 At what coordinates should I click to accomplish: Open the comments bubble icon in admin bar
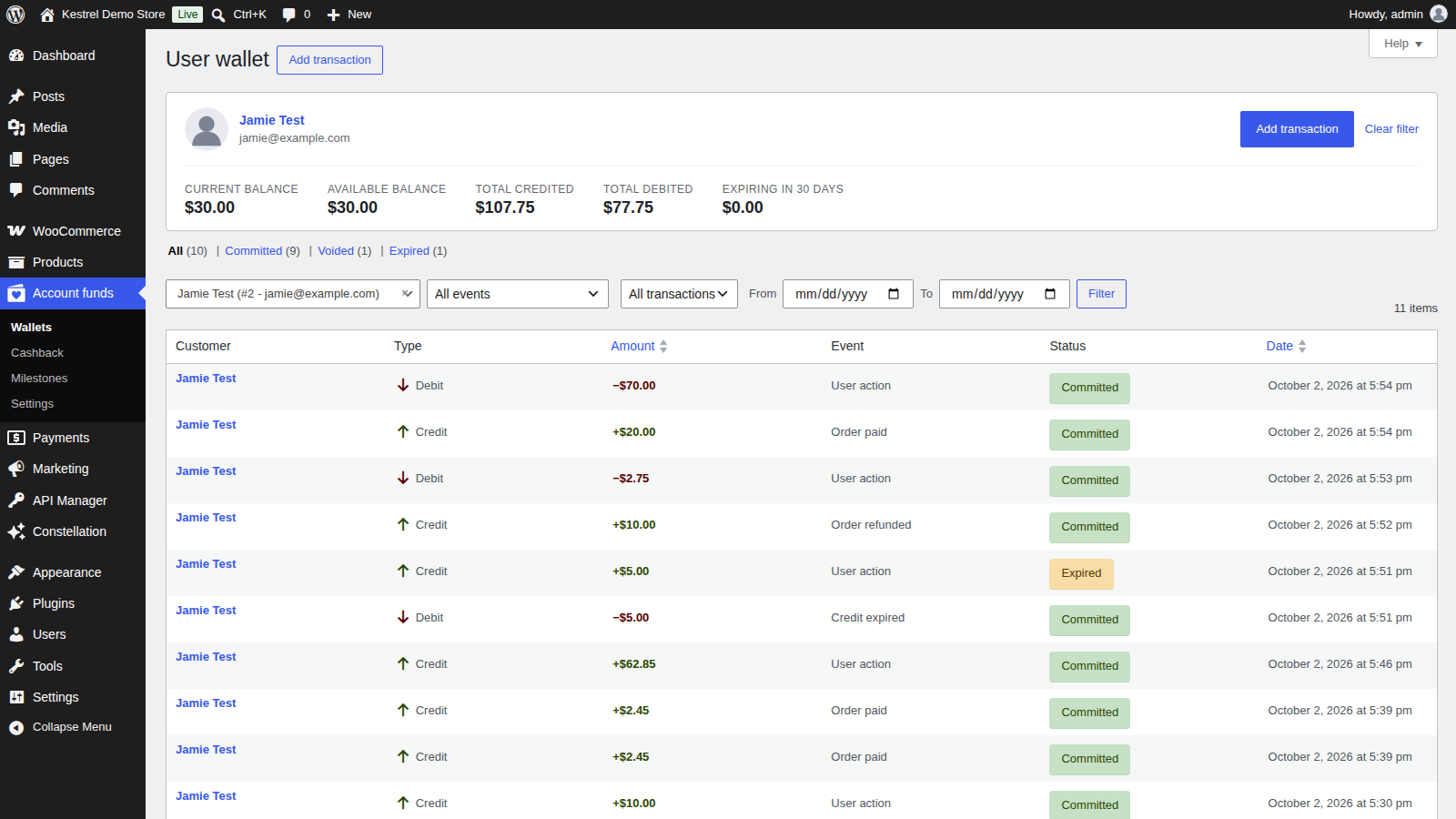(x=288, y=15)
